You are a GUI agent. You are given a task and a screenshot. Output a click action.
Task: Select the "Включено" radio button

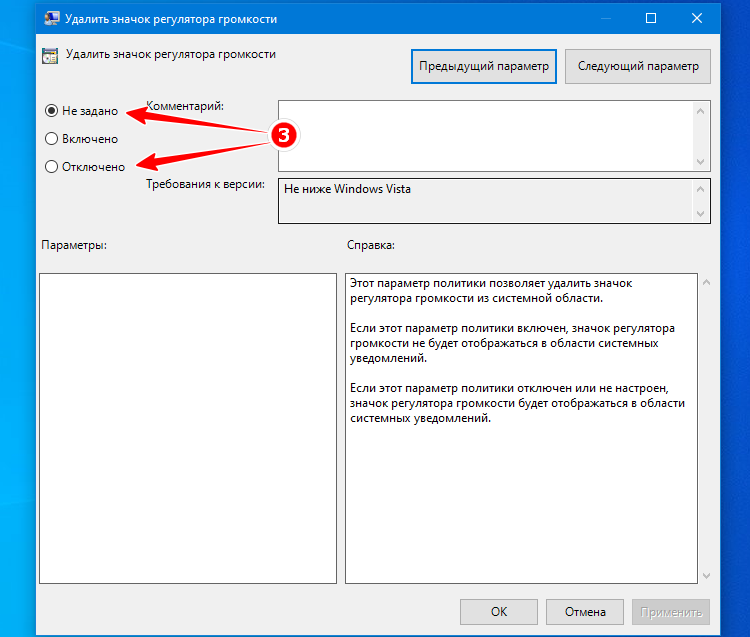[51, 139]
